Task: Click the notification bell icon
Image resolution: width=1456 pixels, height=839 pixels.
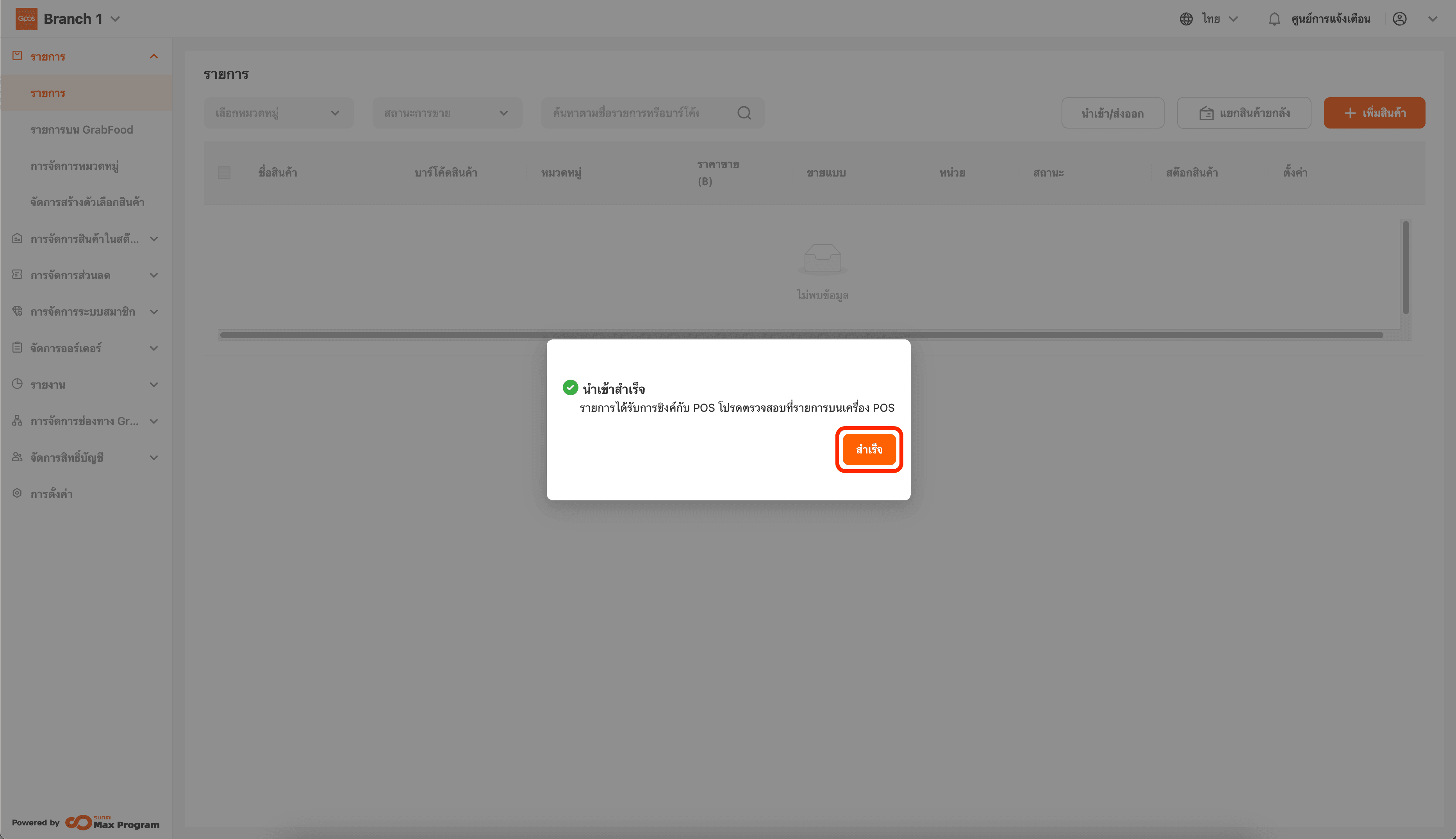Action: [x=1274, y=19]
